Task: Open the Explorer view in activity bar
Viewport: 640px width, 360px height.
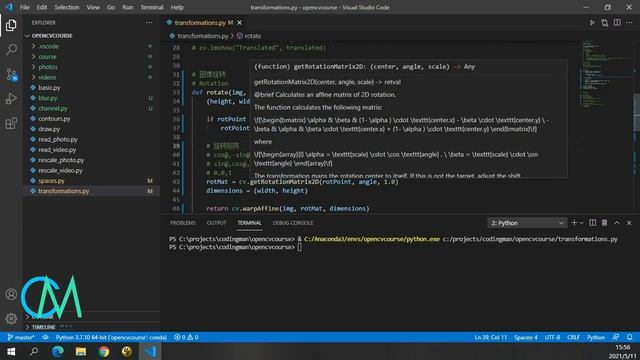Action: pos(11,25)
